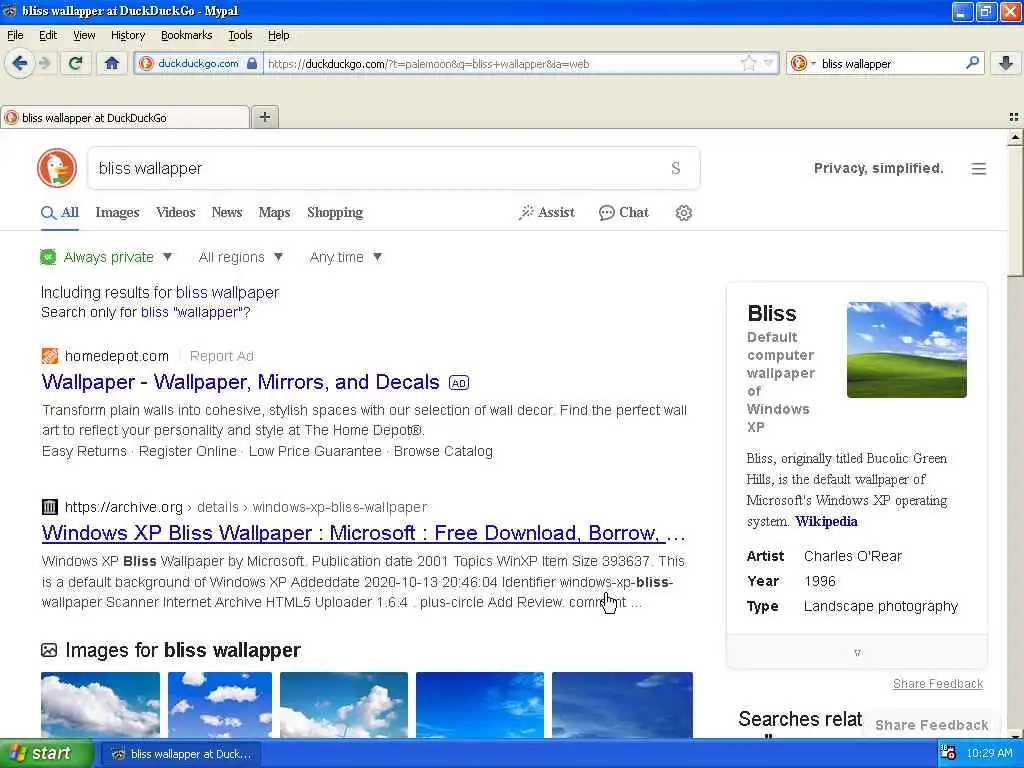Expand the Any time dropdown
This screenshot has height=768, width=1024.
click(346, 257)
